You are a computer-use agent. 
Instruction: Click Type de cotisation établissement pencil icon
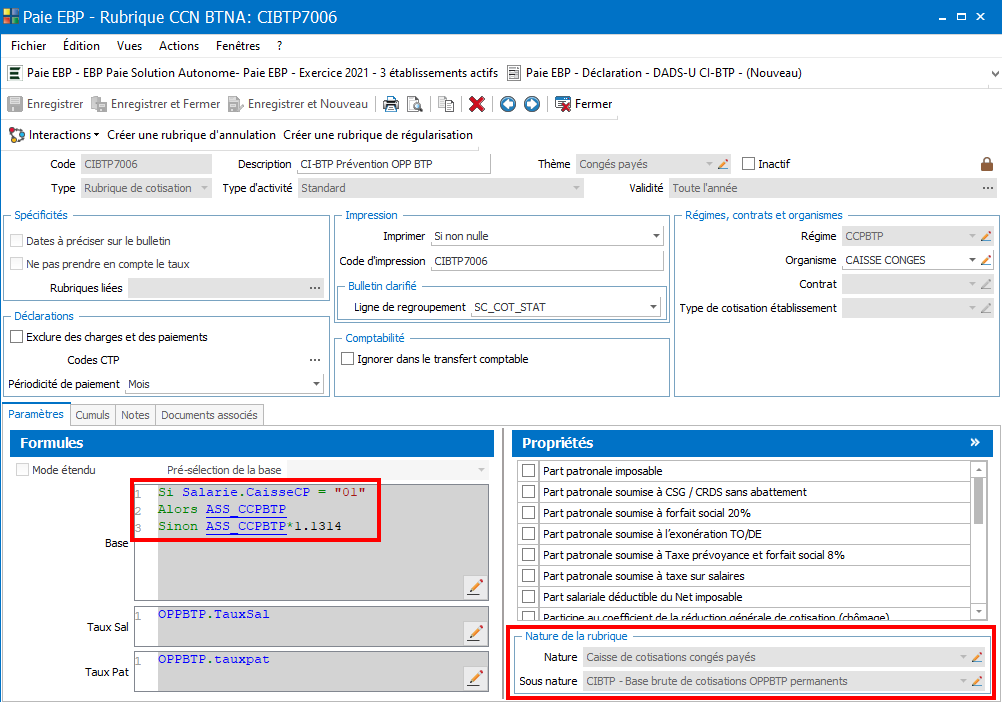click(985, 308)
